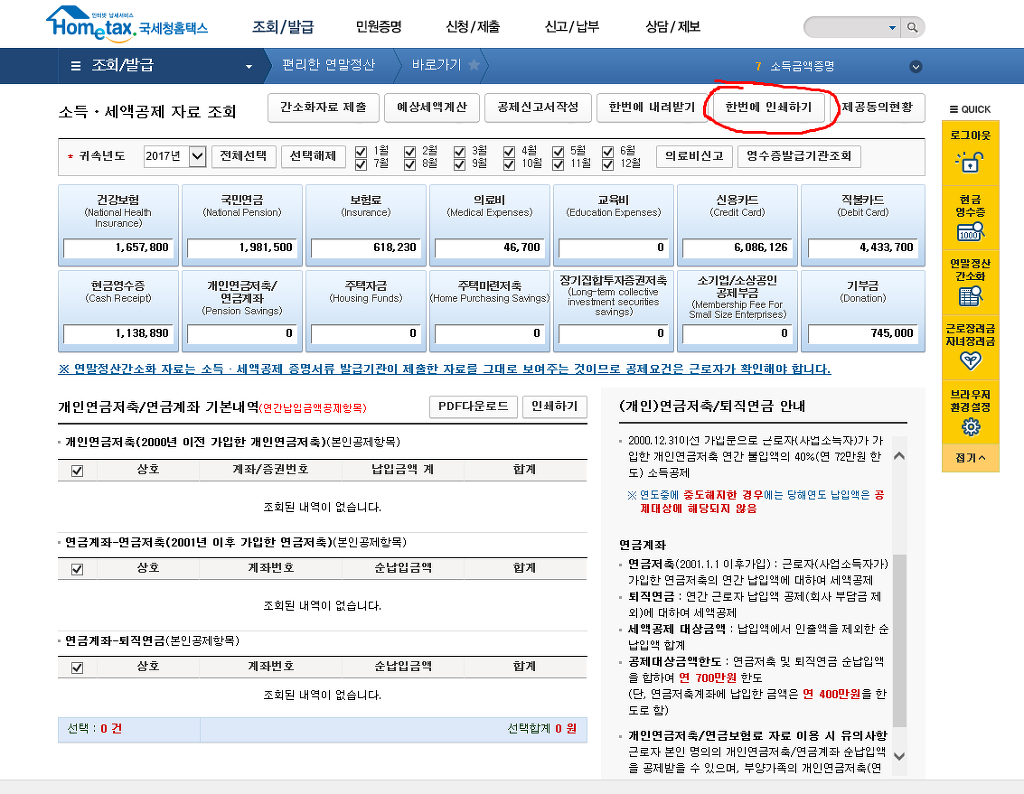Toggle the 개인연금저축 table header checkbox
Viewport: 1024px width, 794px height.
tap(77, 469)
